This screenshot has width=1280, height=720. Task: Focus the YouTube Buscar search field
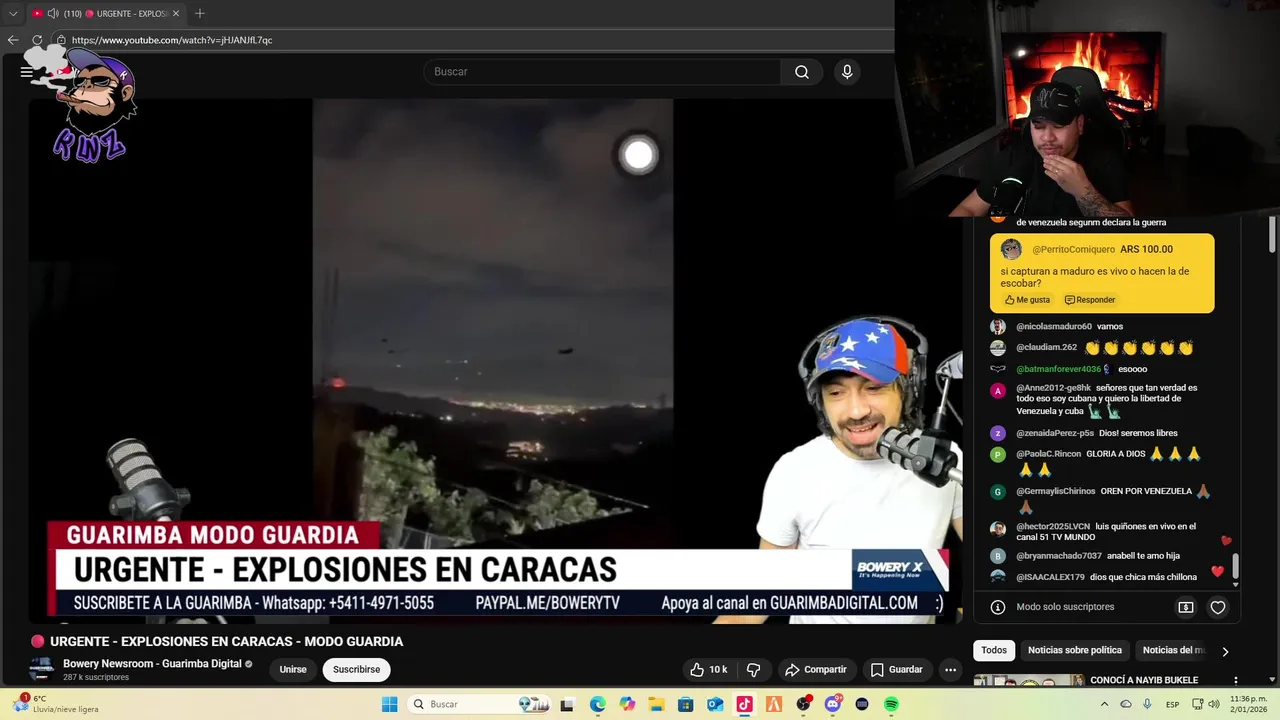pos(602,72)
